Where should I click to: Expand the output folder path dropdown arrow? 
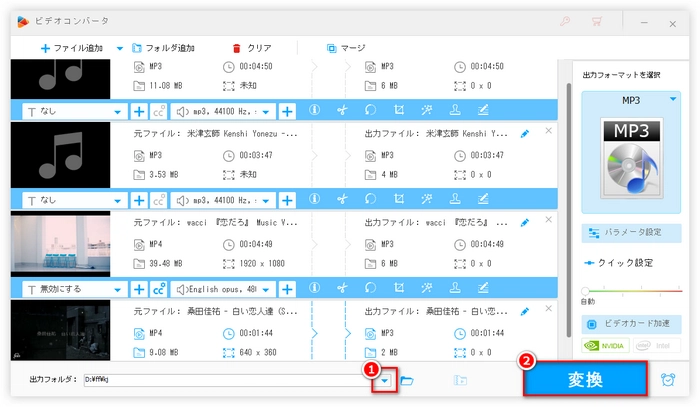point(382,381)
